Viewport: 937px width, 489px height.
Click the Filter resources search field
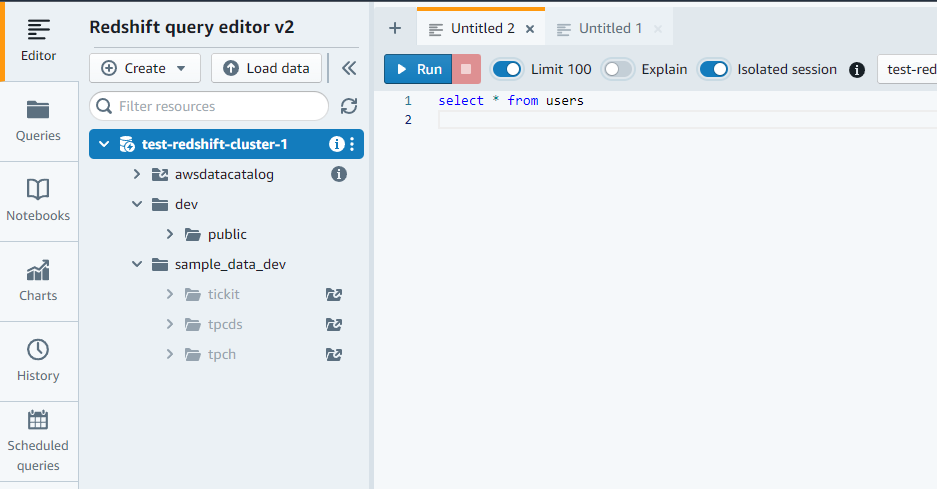pos(209,106)
